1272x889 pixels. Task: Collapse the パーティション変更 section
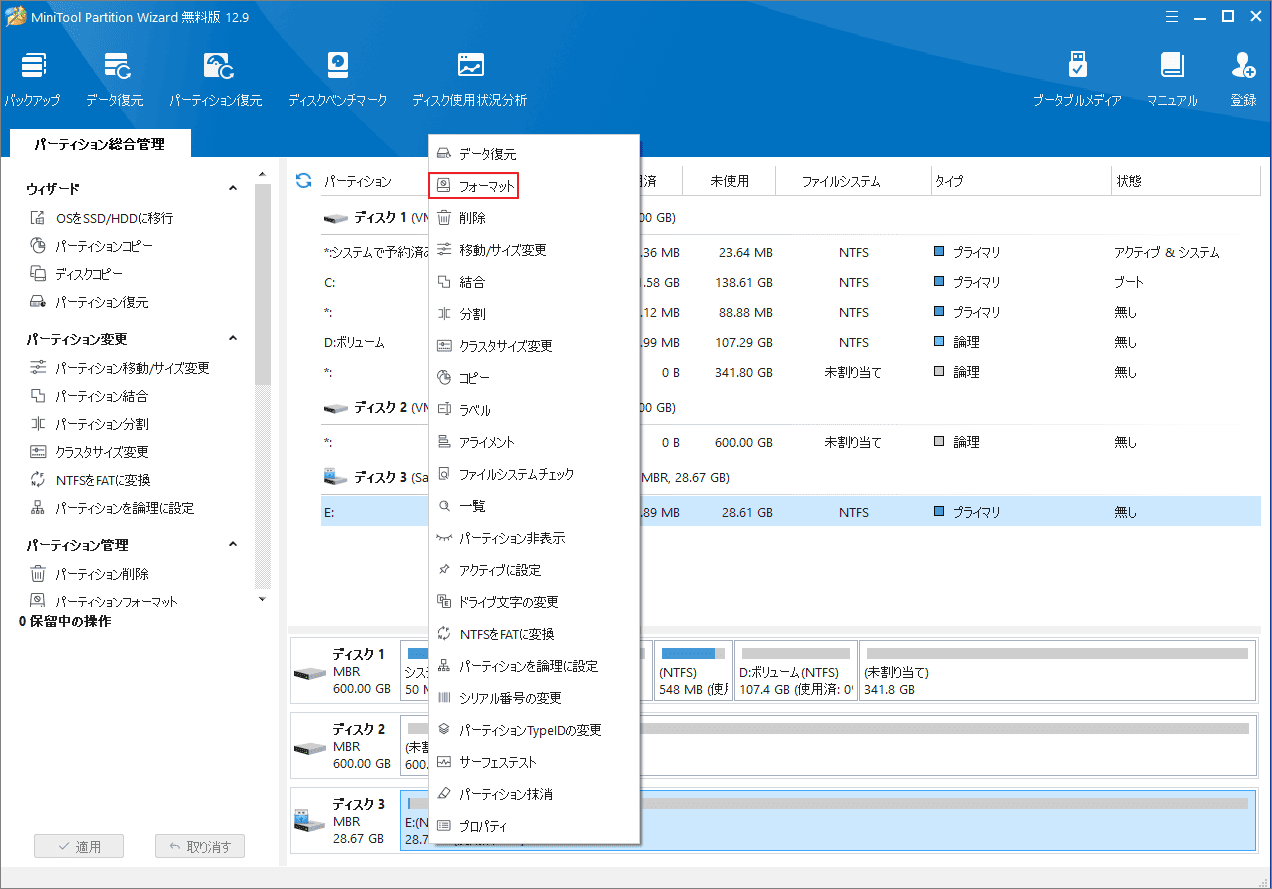233,339
